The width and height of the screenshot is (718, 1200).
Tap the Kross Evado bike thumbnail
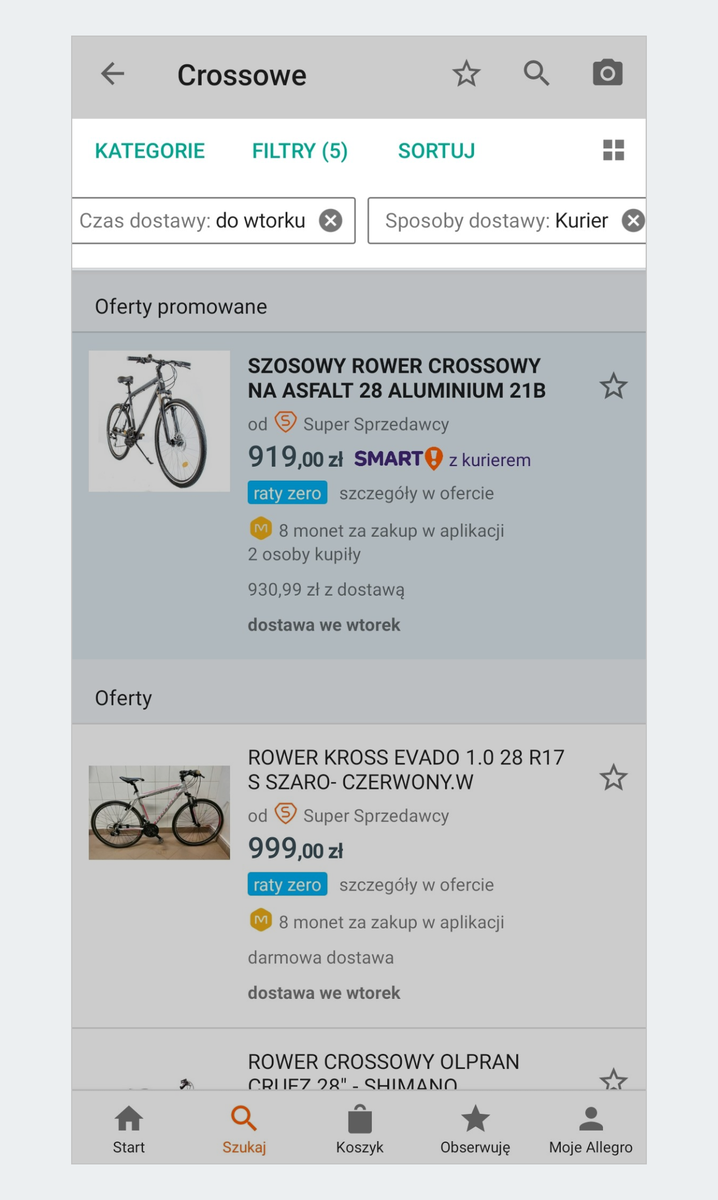159,813
